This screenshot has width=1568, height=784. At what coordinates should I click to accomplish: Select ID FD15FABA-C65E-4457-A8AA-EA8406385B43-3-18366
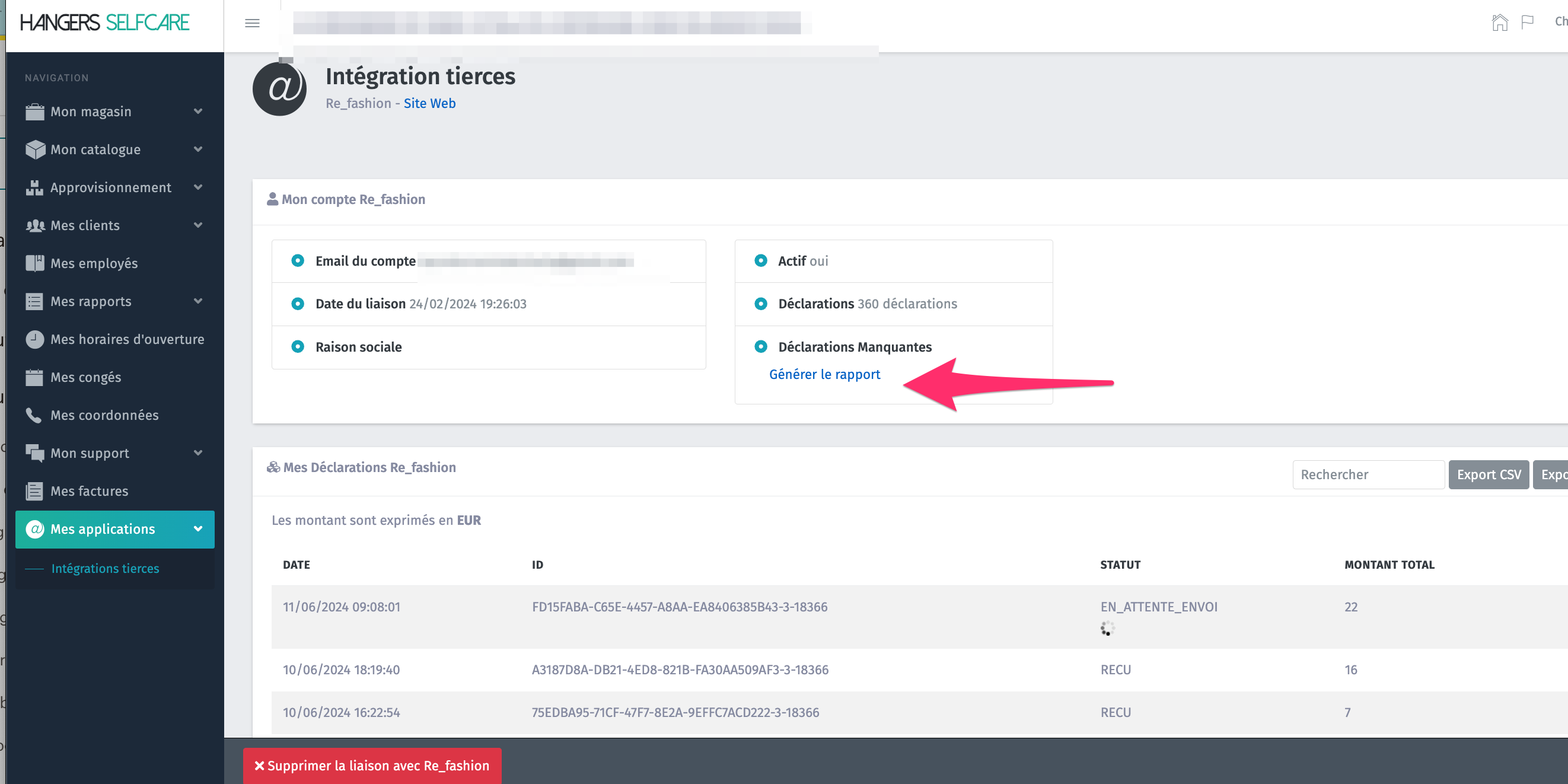click(679, 607)
